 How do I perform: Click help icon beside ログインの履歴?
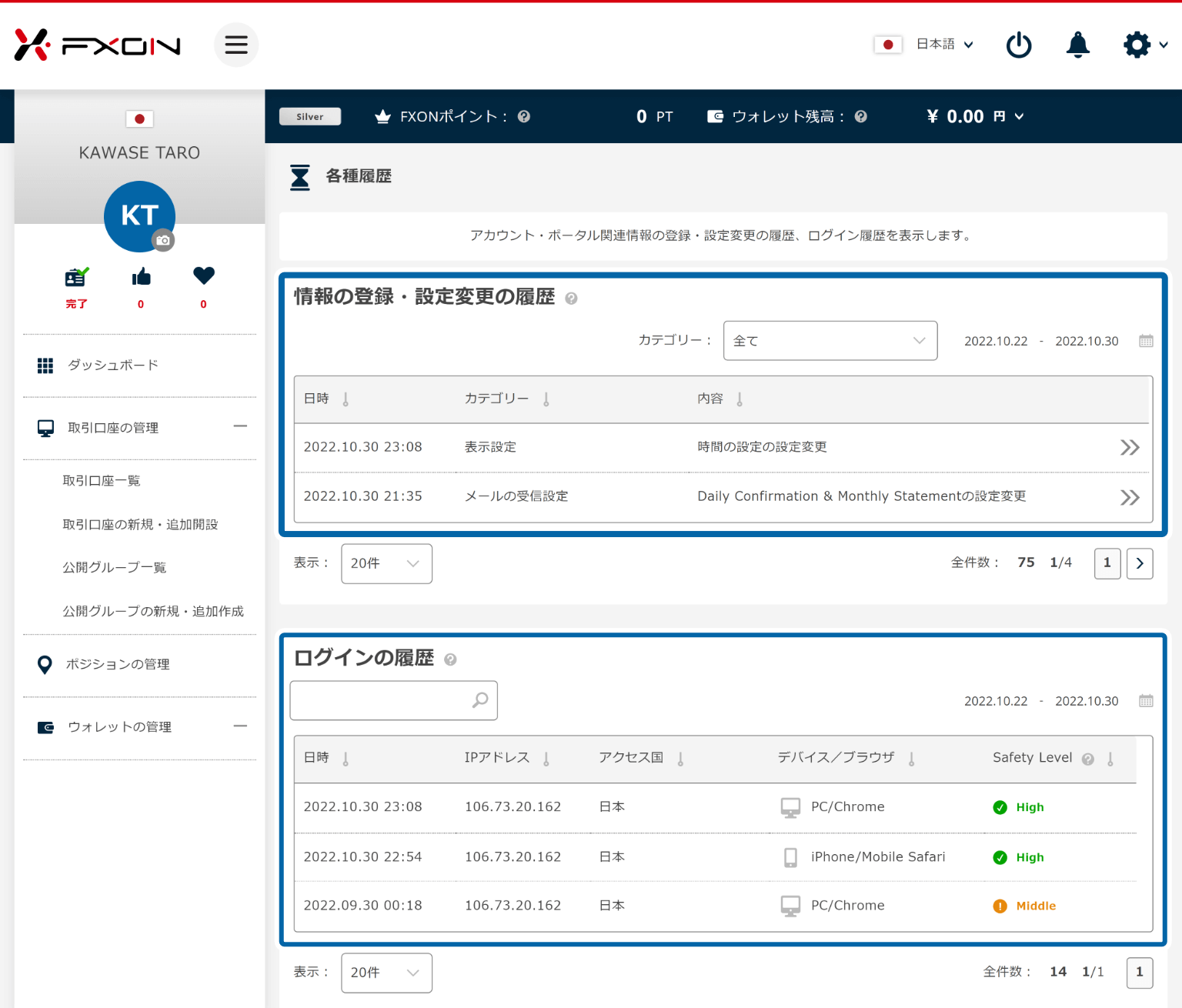tap(451, 659)
